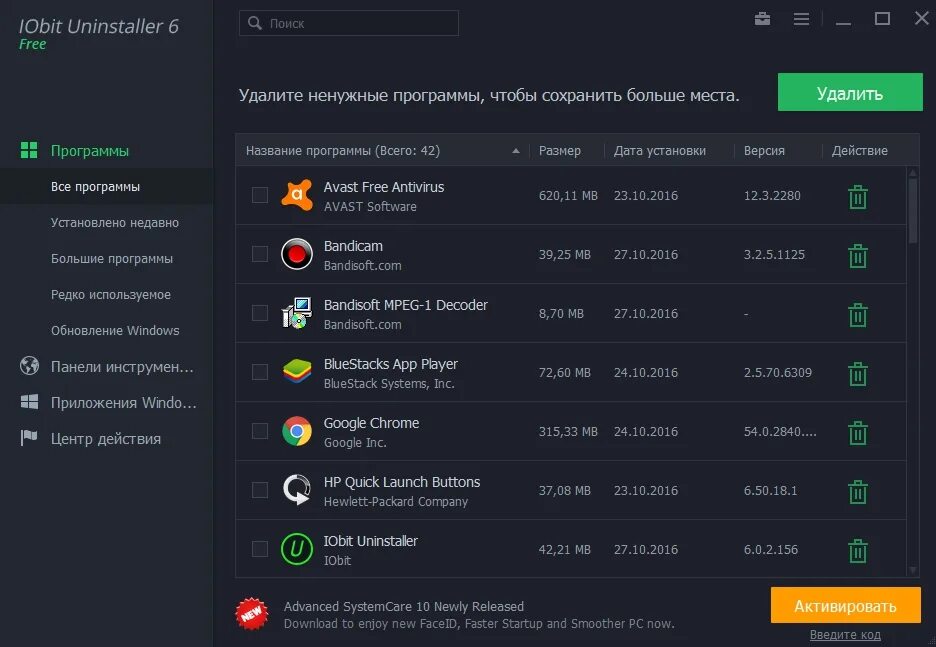The height and width of the screenshot is (647, 936).
Task: Tick the checkbox for HP Quick Launch Buttons
Action: pos(260,490)
